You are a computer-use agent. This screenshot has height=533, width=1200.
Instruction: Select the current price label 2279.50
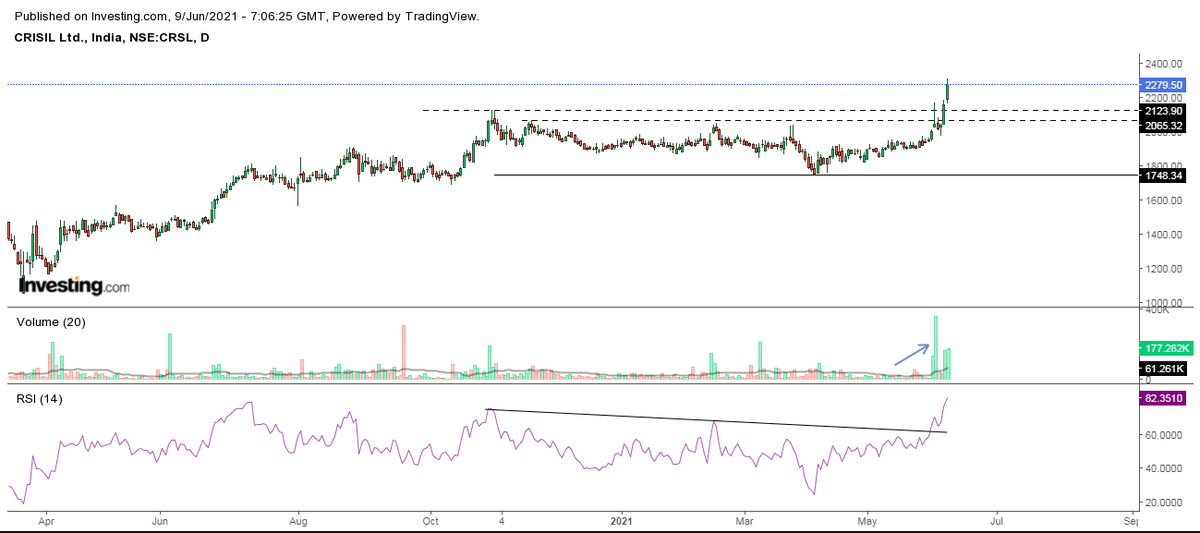click(1163, 85)
